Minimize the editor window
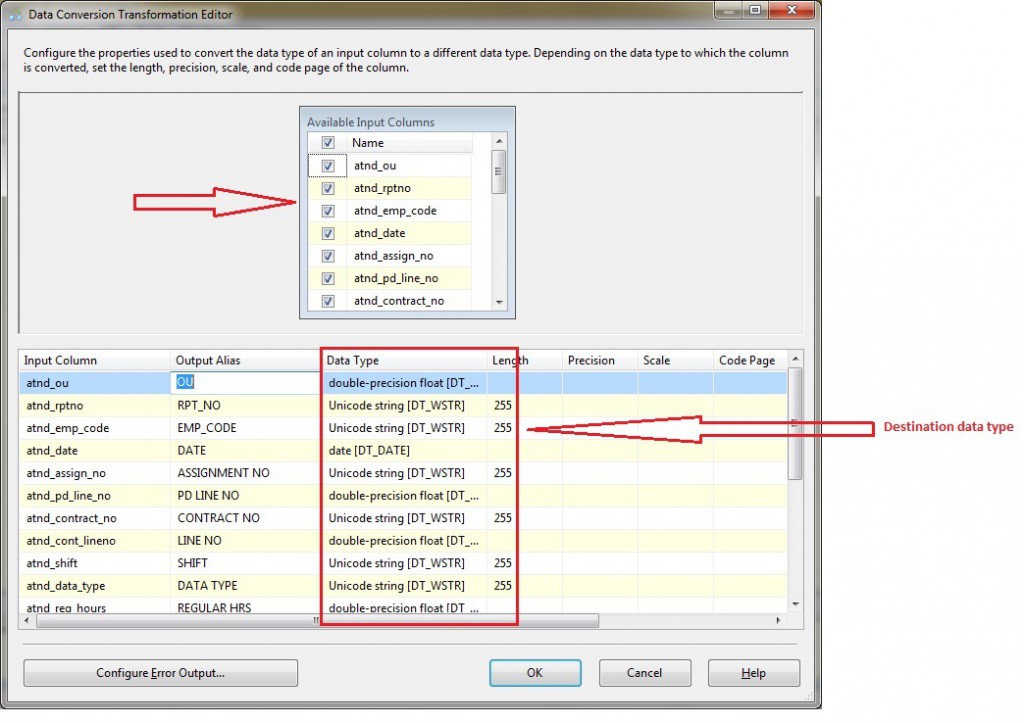This screenshot has height=723, width=1024. pyautogui.click(x=727, y=11)
